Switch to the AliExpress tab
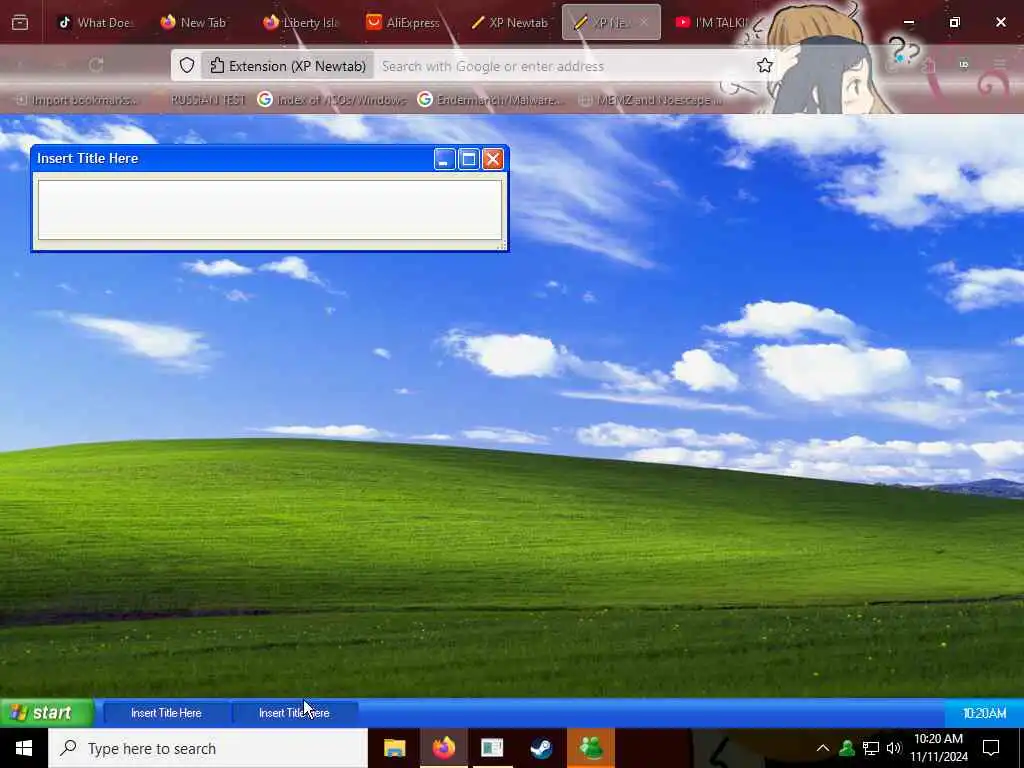1024x768 pixels. (404, 22)
